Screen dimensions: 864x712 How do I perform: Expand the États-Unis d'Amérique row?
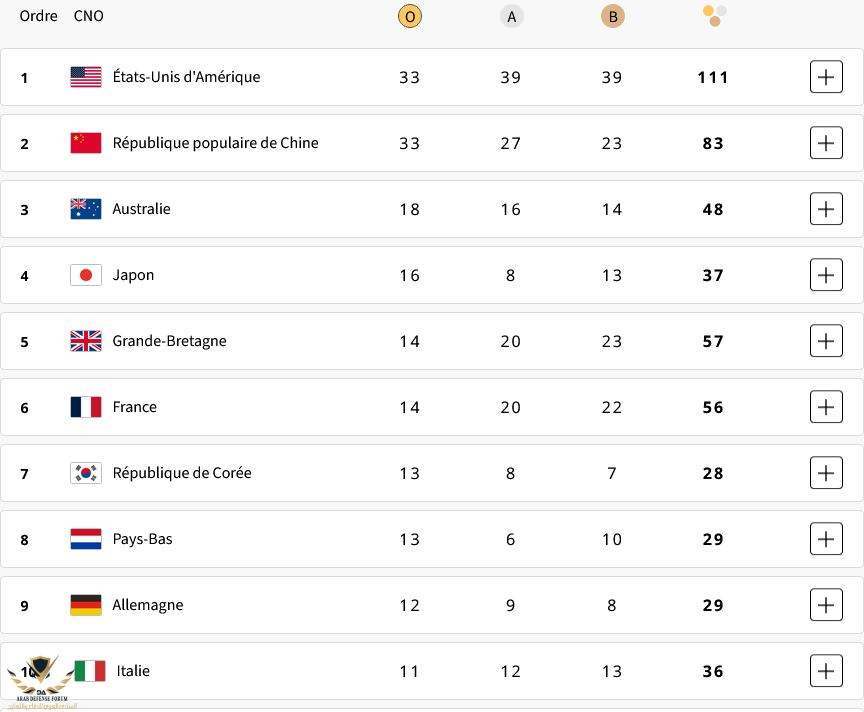tap(826, 77)
